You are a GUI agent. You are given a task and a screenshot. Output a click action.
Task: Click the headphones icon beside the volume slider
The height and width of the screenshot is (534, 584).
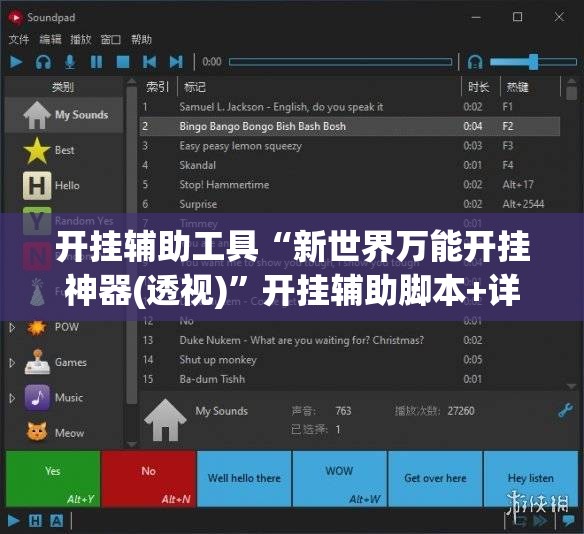click(x=475, y=62)
